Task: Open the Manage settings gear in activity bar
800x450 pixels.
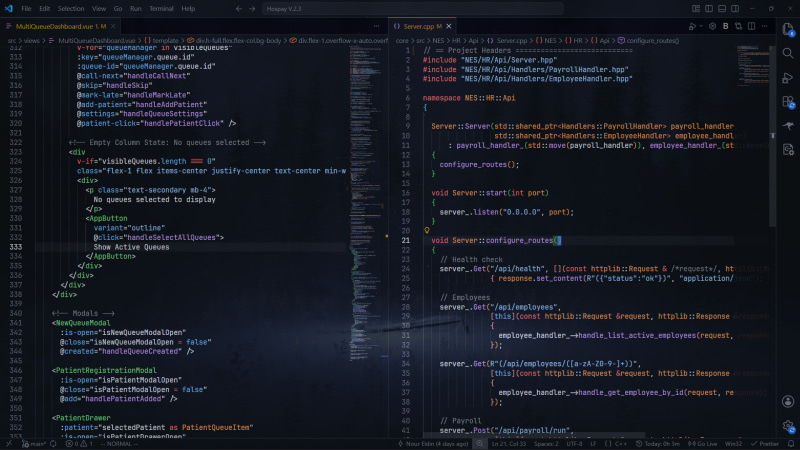Action: coord(788,426)
